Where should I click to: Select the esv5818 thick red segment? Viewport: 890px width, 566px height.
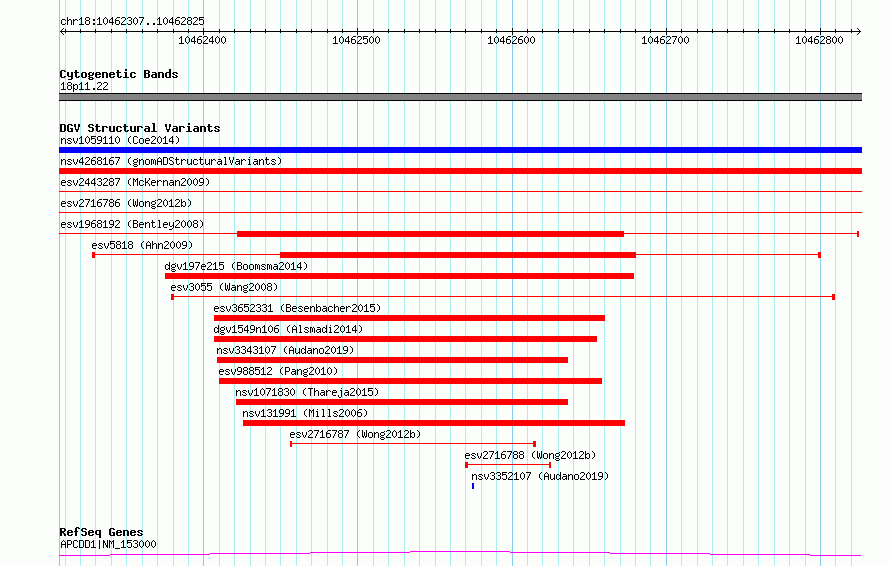coord(458,255)
